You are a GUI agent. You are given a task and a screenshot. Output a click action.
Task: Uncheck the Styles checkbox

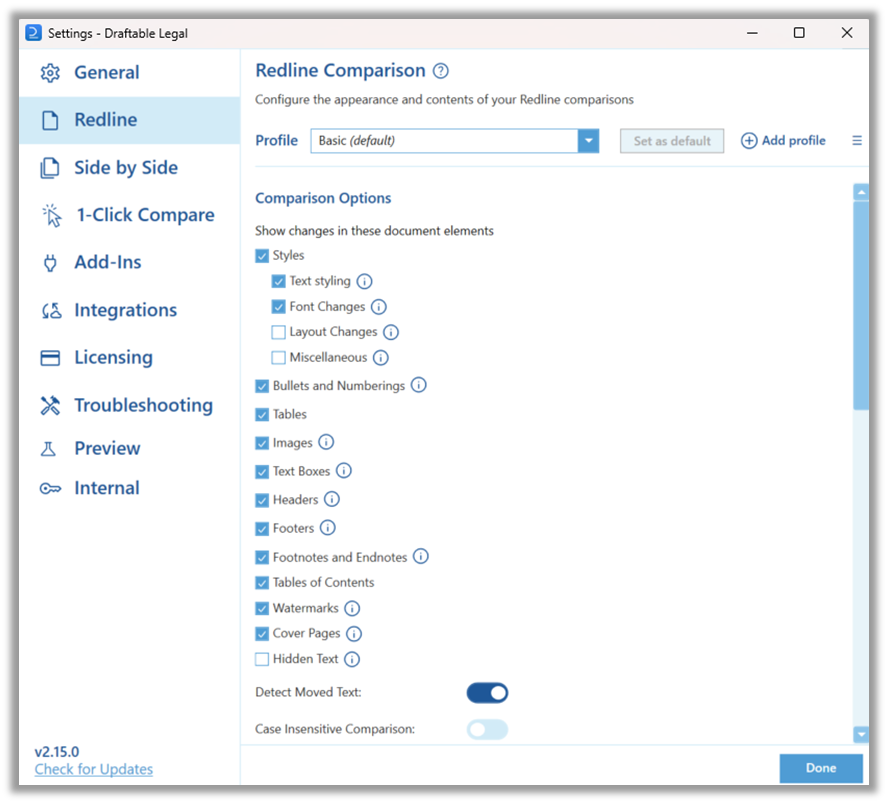coord(262,256)
